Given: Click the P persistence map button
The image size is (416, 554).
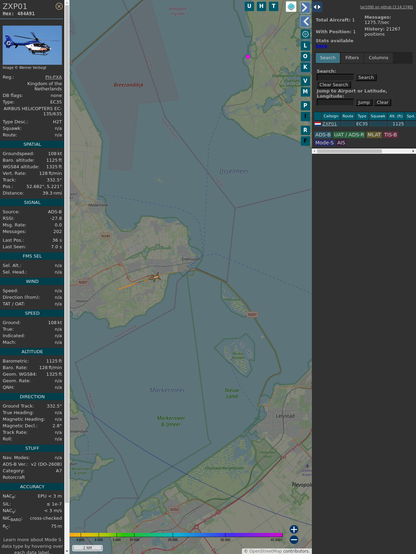Looking at the screenshot, I should click(305, 105).
